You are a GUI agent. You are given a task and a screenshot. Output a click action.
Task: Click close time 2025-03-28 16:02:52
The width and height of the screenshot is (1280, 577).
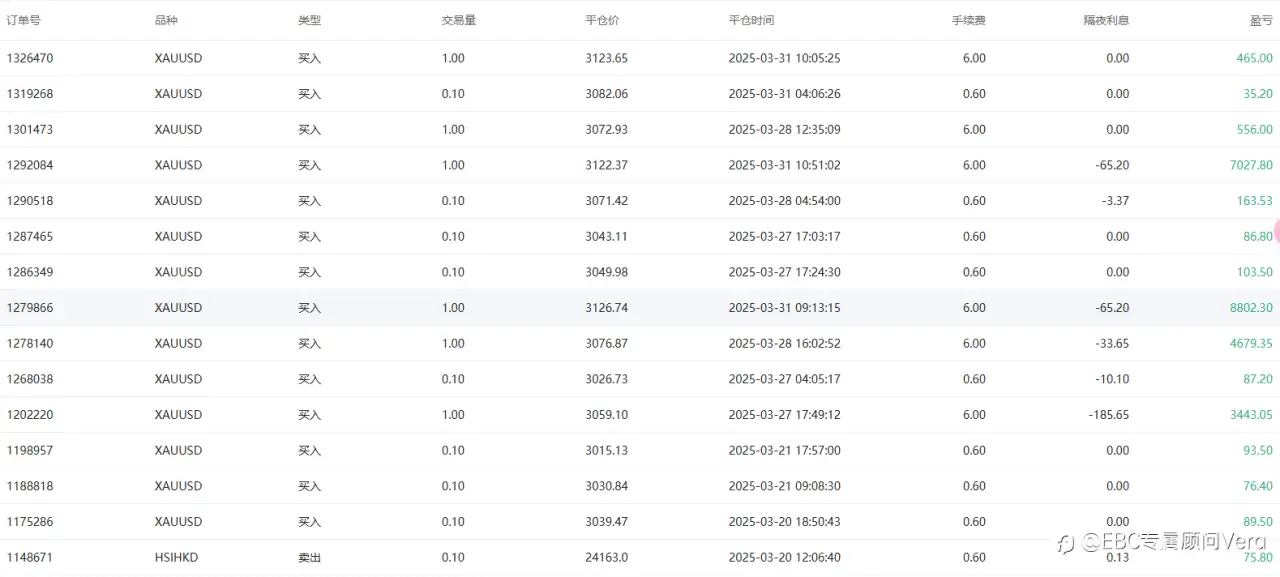[784, 343]
